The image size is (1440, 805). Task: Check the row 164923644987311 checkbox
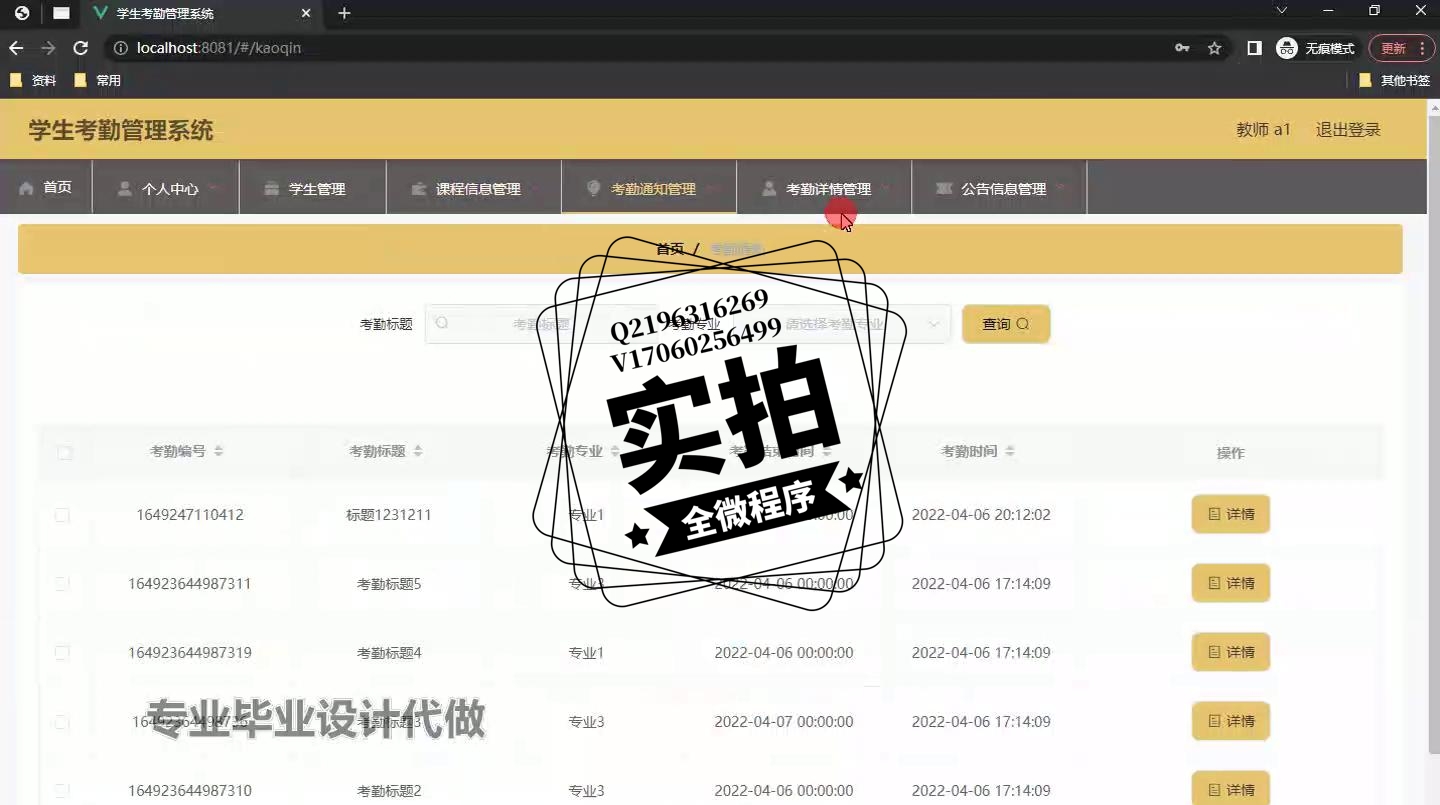pos(62,584)
